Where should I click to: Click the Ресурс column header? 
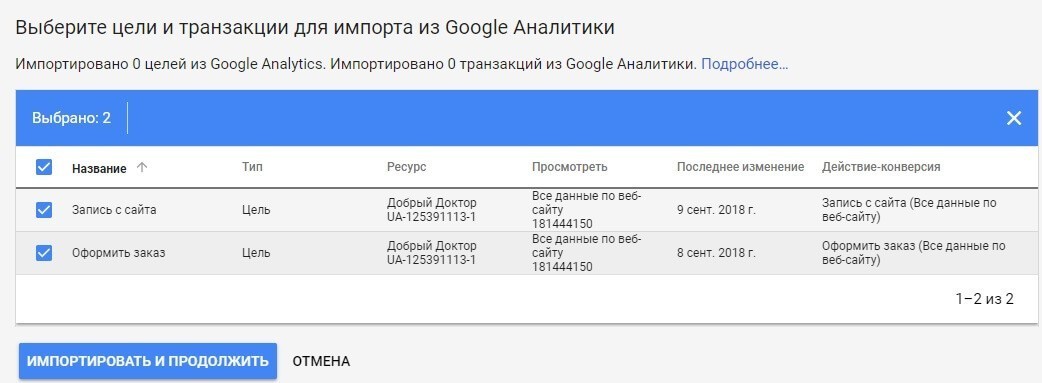coord(407,167)
